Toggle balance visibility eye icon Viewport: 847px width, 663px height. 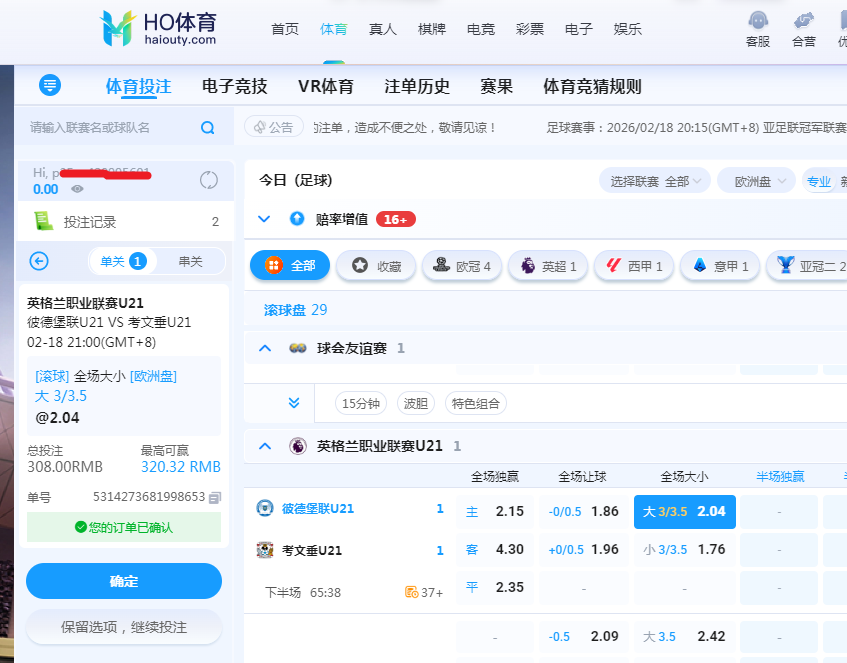pyautogui.click(x=78, y=189)
